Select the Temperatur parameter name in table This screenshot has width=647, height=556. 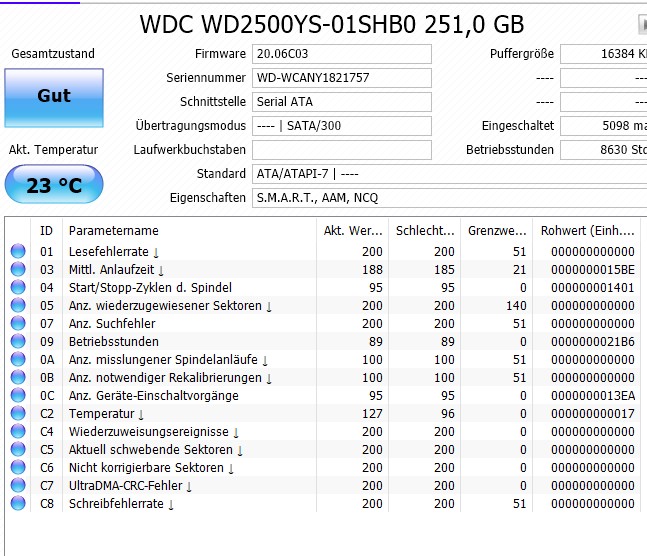coord(102,413)
